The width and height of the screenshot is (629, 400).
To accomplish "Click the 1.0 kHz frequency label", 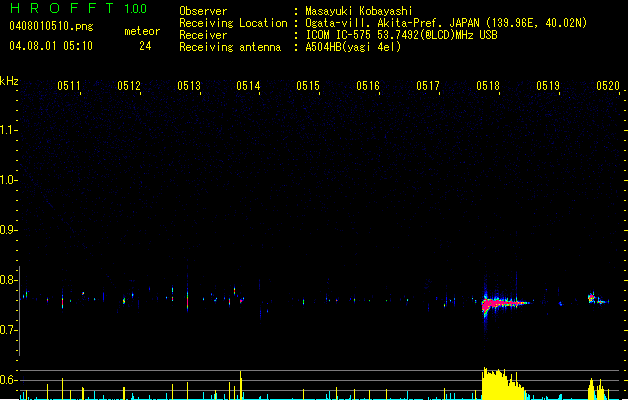I will 8,180.
